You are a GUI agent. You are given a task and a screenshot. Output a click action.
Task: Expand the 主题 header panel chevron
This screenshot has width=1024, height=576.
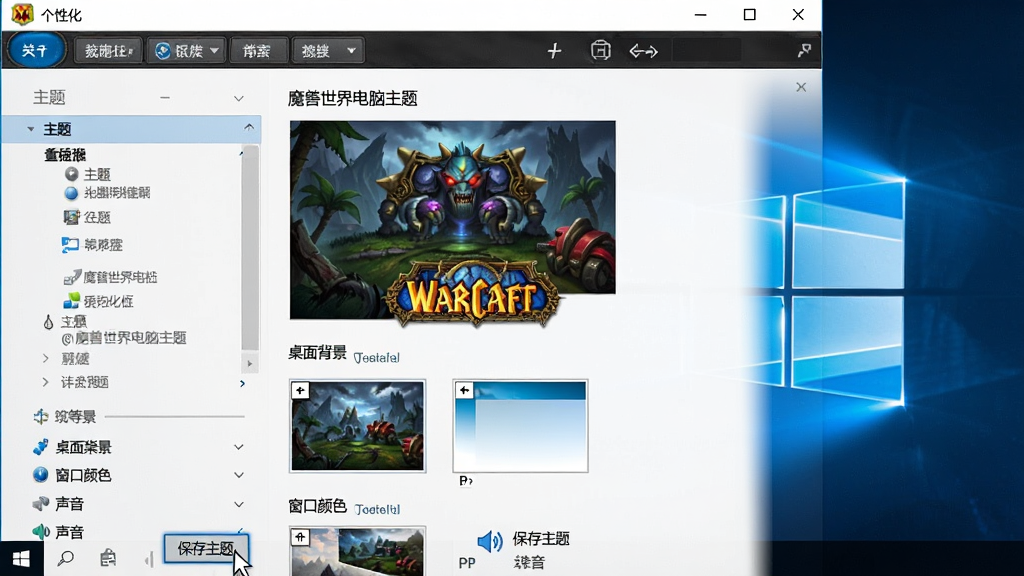[239, 98]
